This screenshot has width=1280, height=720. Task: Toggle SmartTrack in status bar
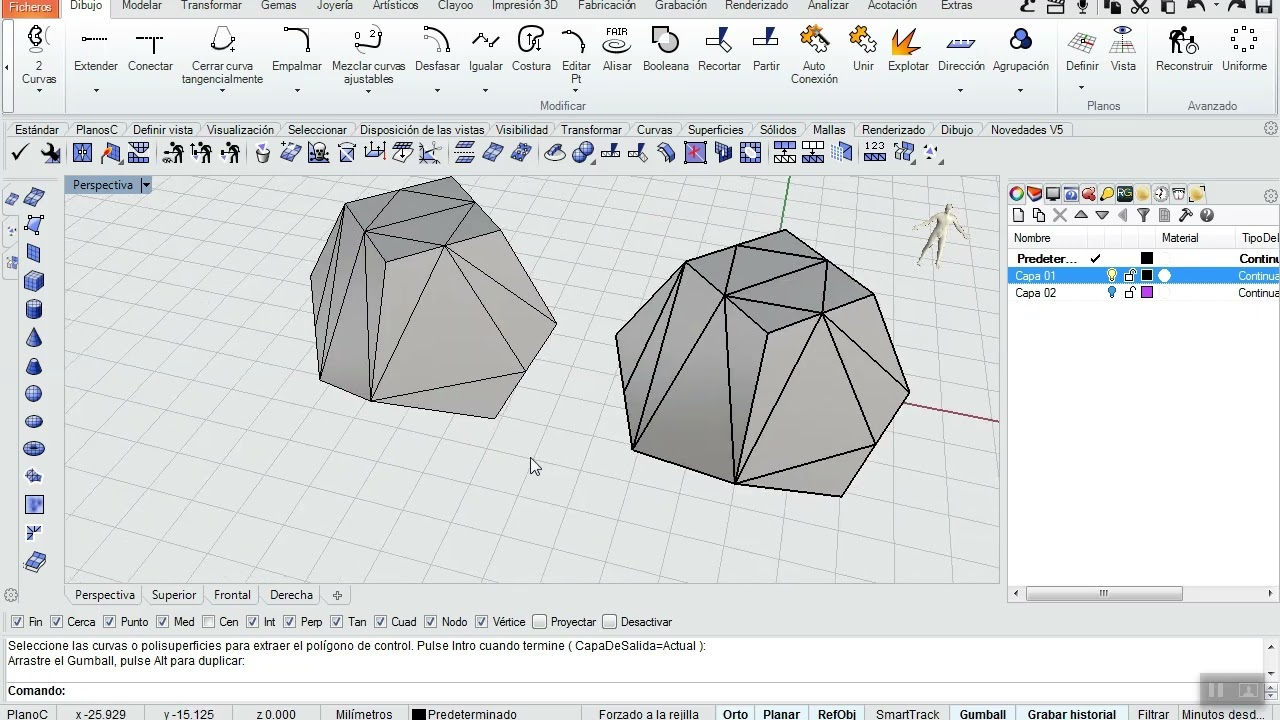[908, 714]
